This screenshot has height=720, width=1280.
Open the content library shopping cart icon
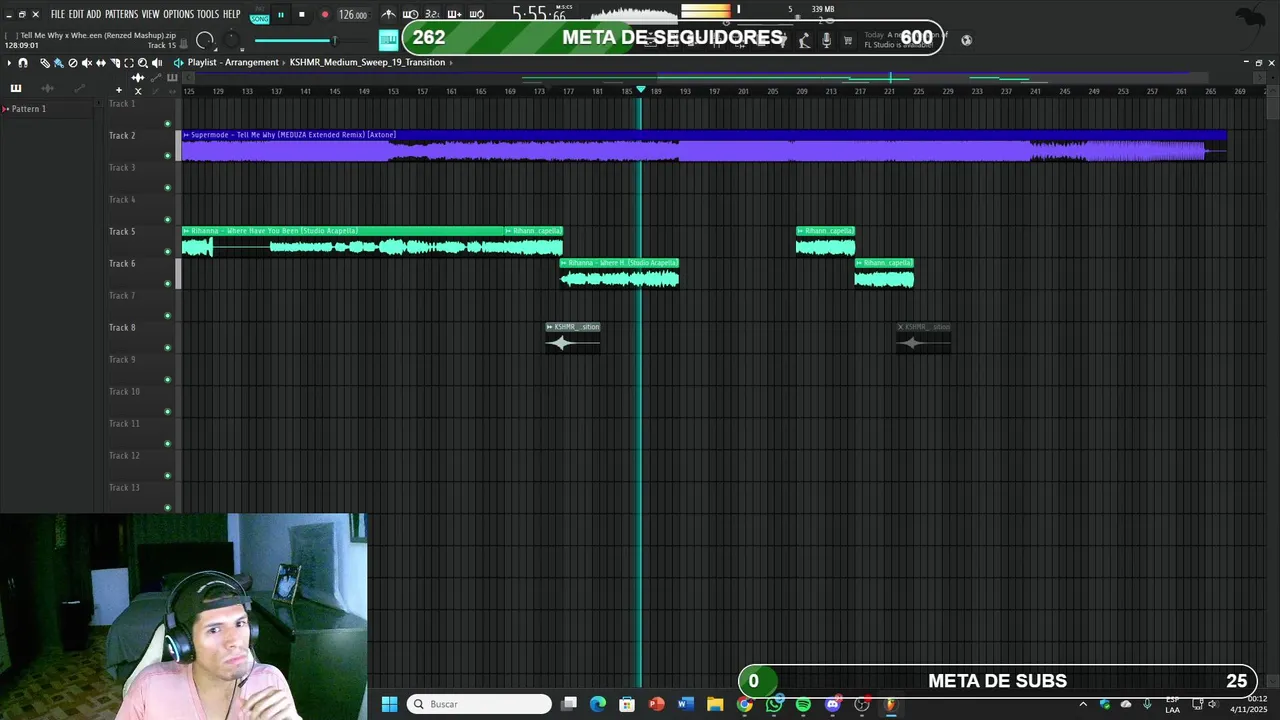(x=848, y=40)
